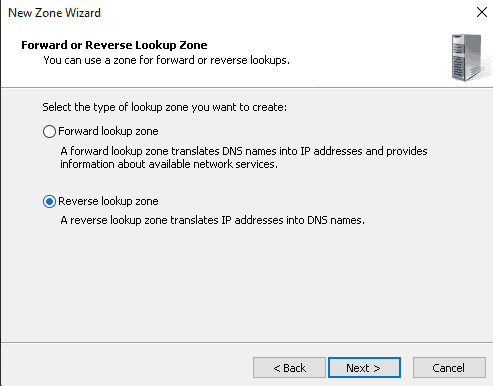
Task: Click the empty title bar area beside the title
Action: 287,13
